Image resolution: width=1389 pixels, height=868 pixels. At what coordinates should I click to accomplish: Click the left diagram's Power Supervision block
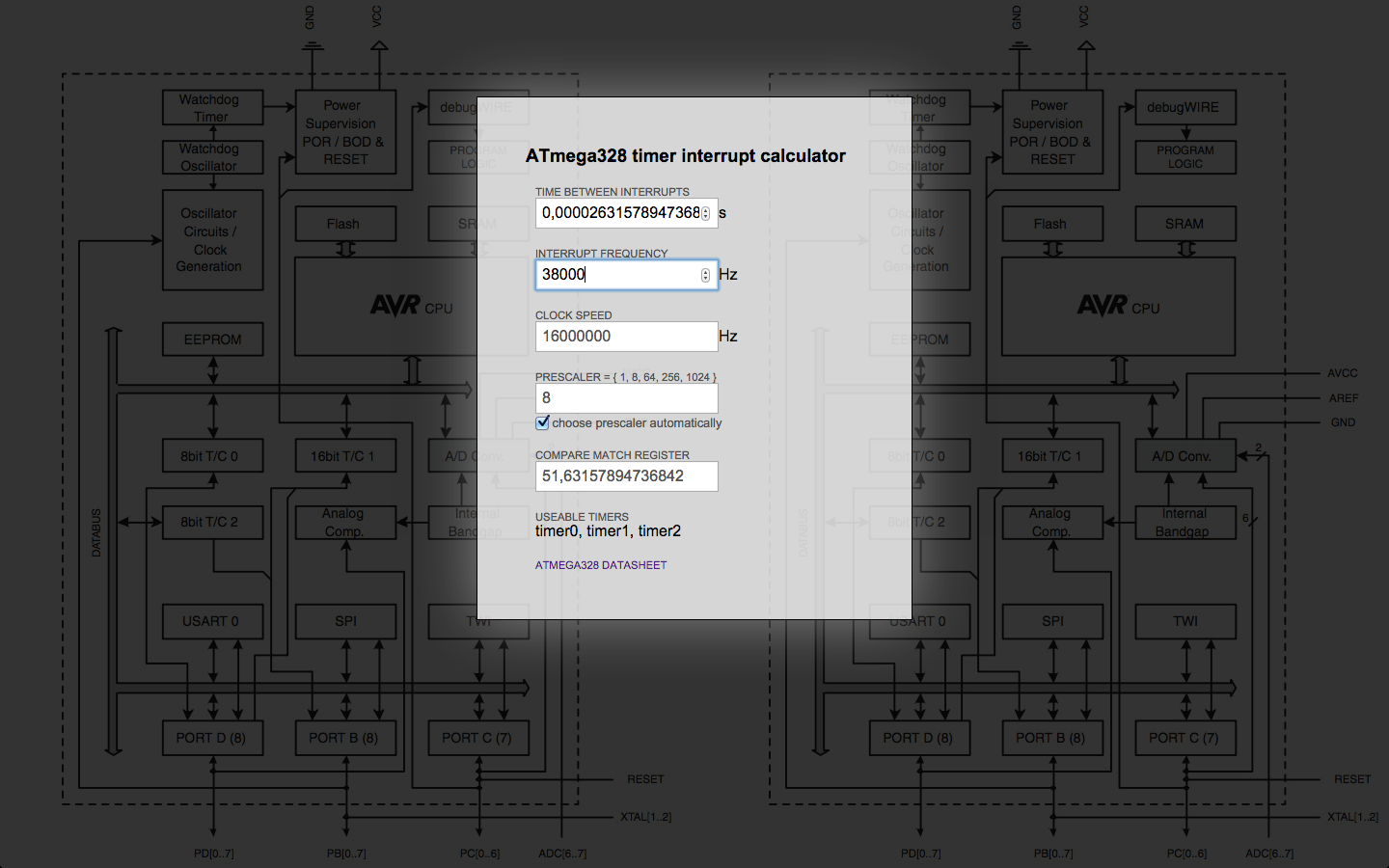point(345,132)
